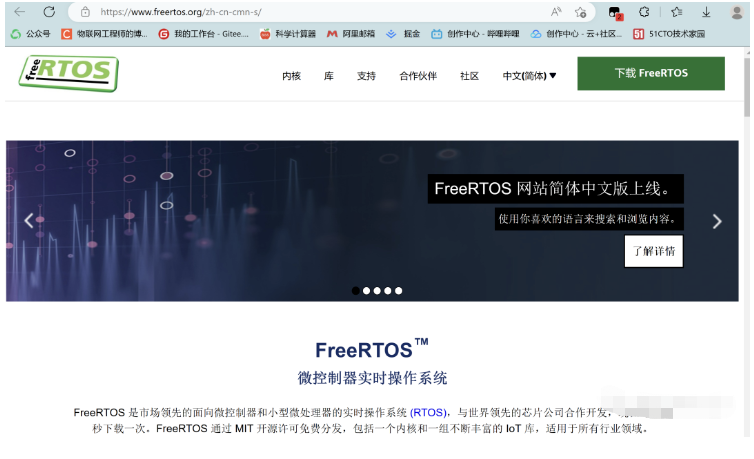Select the third carousel dot
Viewport: 754px width, 459px height.
(377, 291)
